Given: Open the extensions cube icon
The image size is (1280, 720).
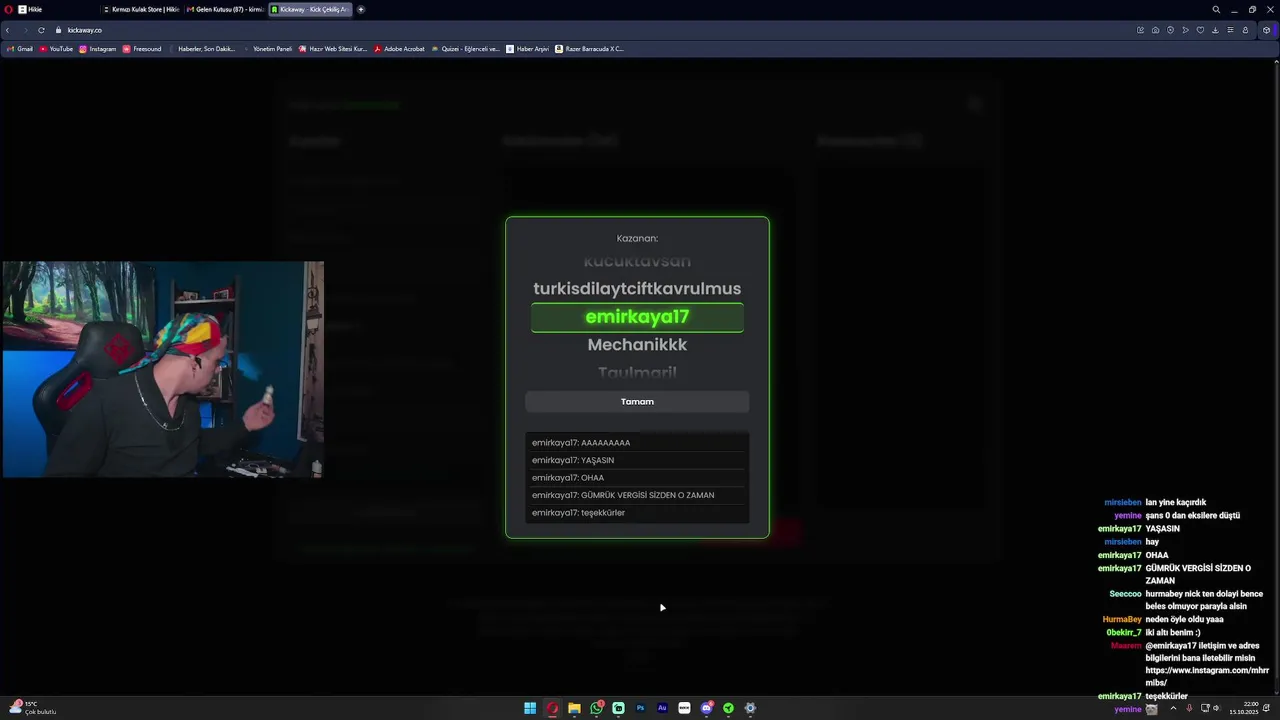Looking at the screenshot, I should pyautogui.click(x=1267, y=30).
